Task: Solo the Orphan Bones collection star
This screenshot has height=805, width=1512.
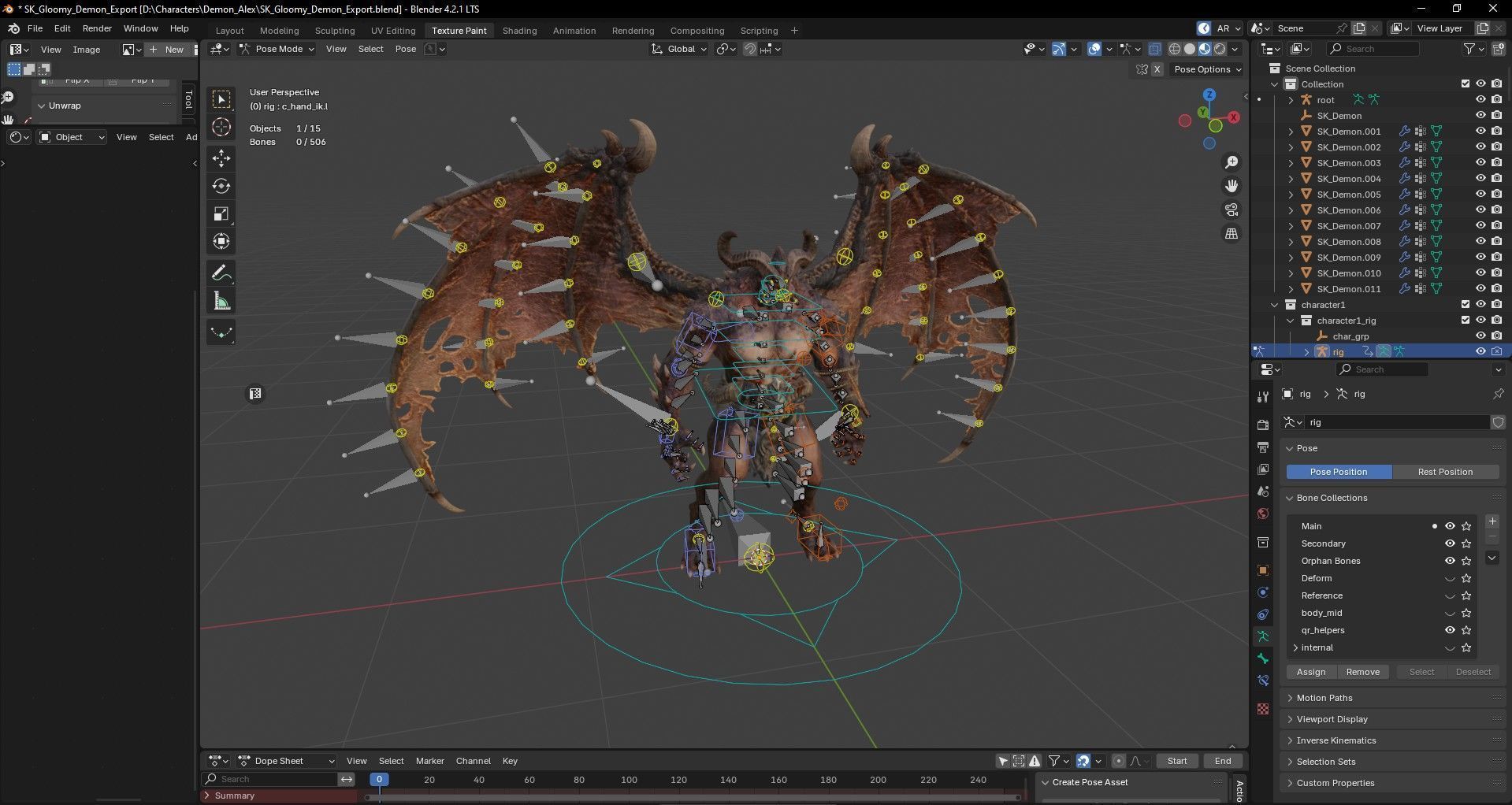Action: 1466,561
